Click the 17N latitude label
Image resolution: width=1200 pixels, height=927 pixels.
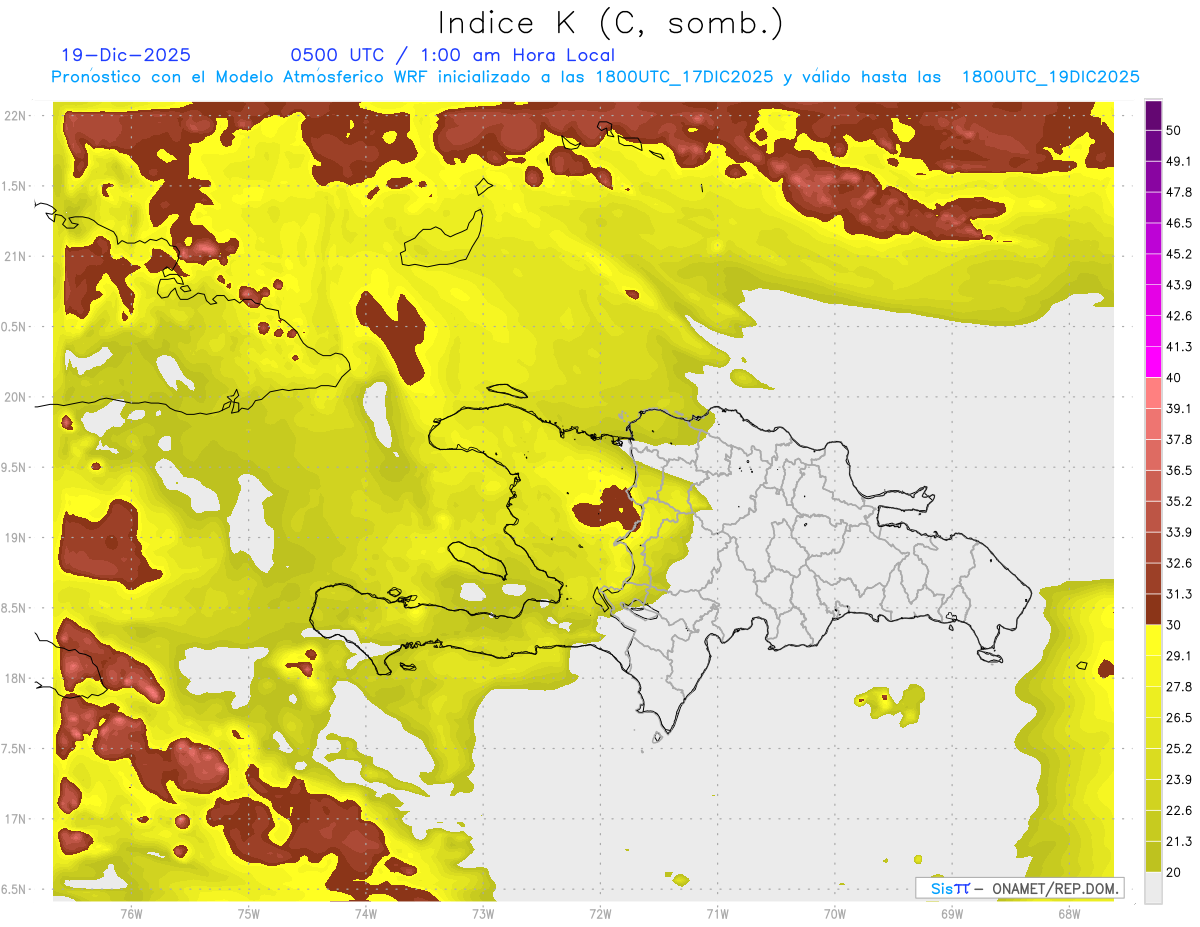pos(16,819)
